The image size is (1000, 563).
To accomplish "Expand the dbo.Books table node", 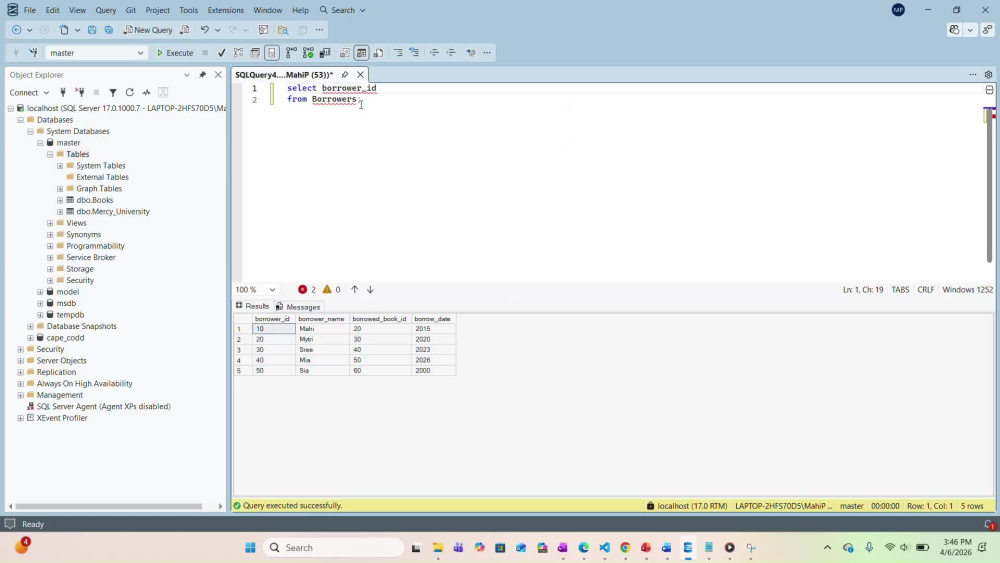I will click(60, 200).
